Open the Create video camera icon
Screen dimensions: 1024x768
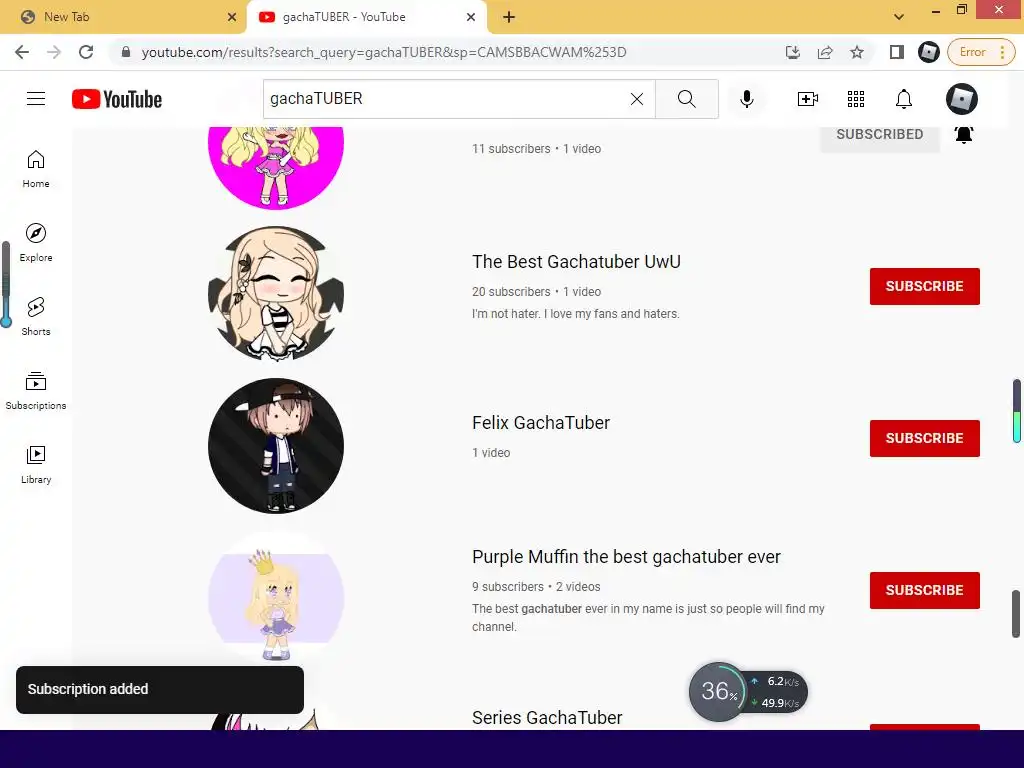808,99
